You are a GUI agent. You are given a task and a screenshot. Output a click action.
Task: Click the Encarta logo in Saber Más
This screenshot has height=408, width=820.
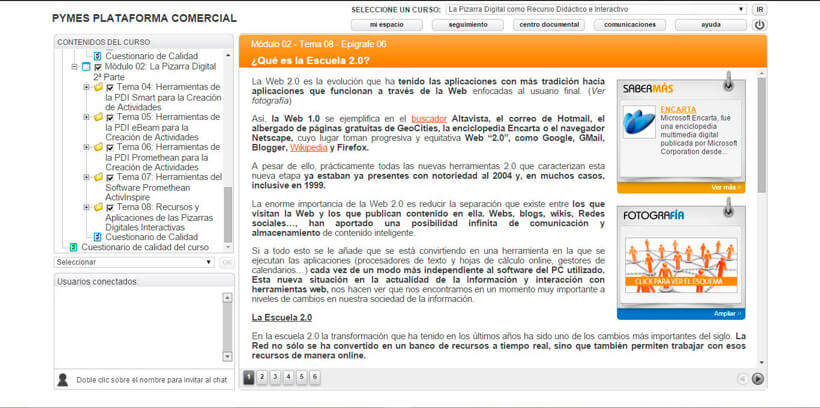point(638,121)
